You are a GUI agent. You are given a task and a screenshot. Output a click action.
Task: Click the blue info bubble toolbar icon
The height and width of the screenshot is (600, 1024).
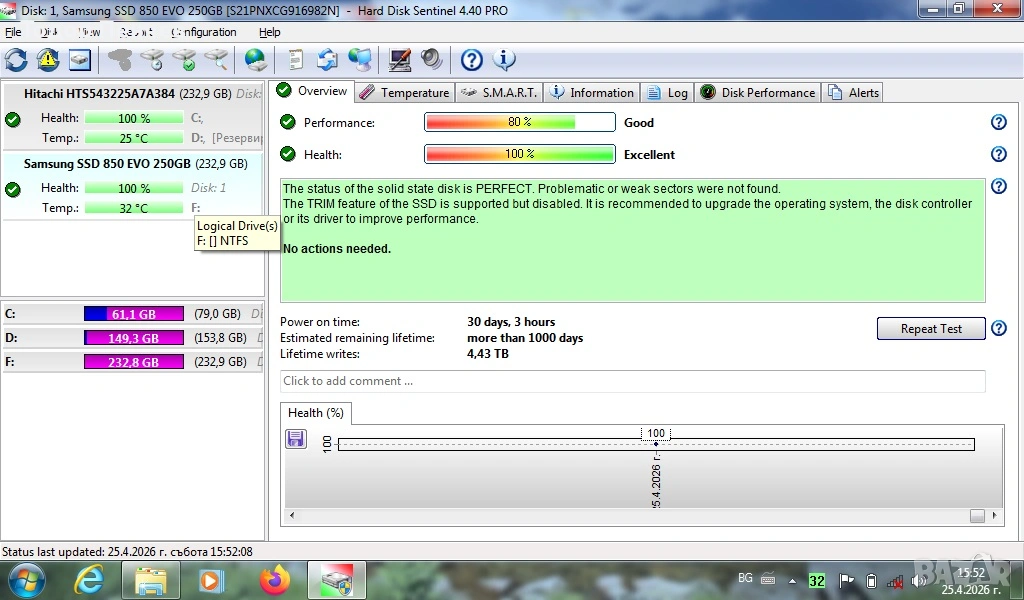pyautogui.click(x=505, y=60)
